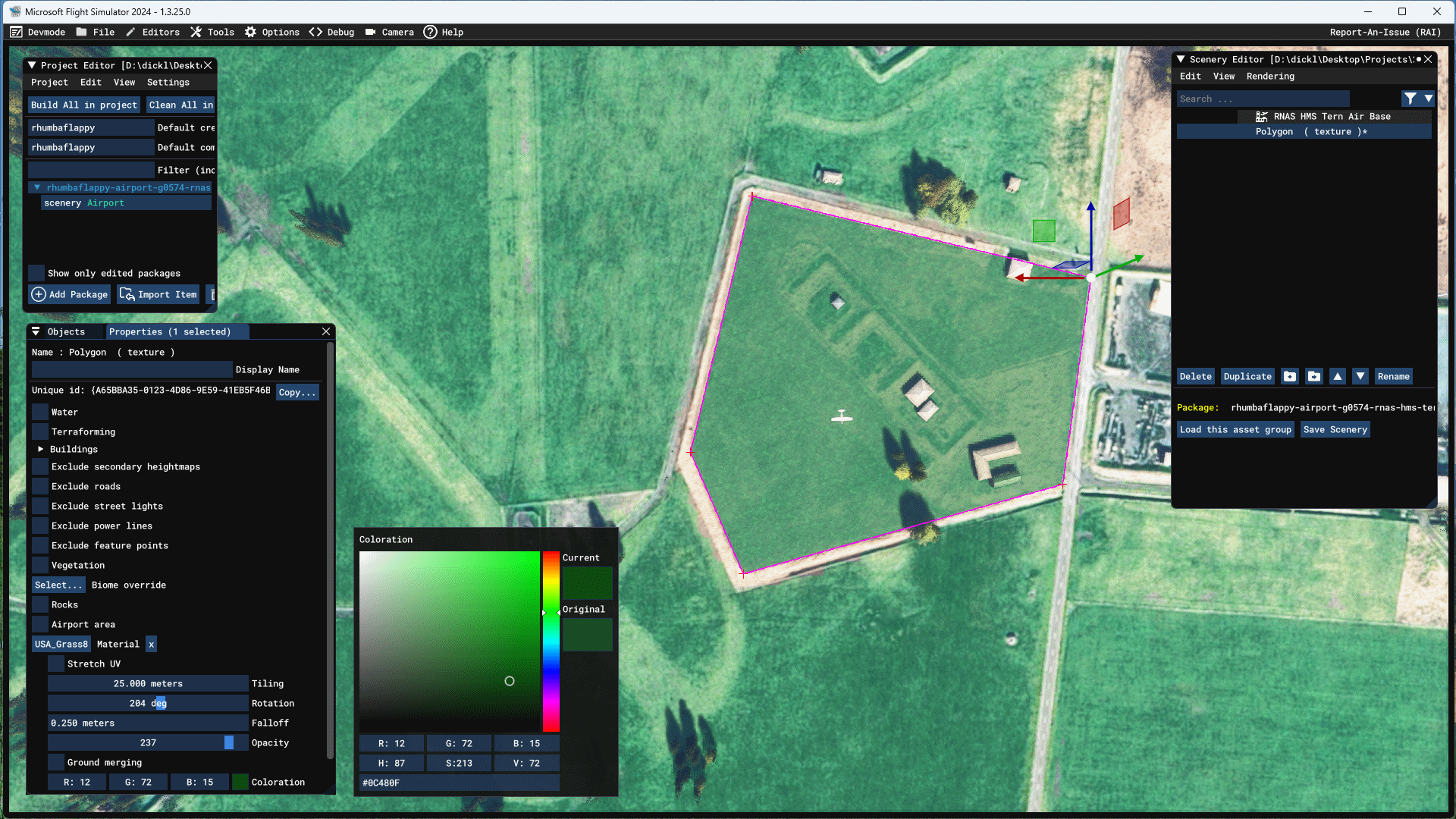This screenshot has height=819, width=1456.
Task: Expand the Buildings disclosure triangle
Action: point(41,449)
